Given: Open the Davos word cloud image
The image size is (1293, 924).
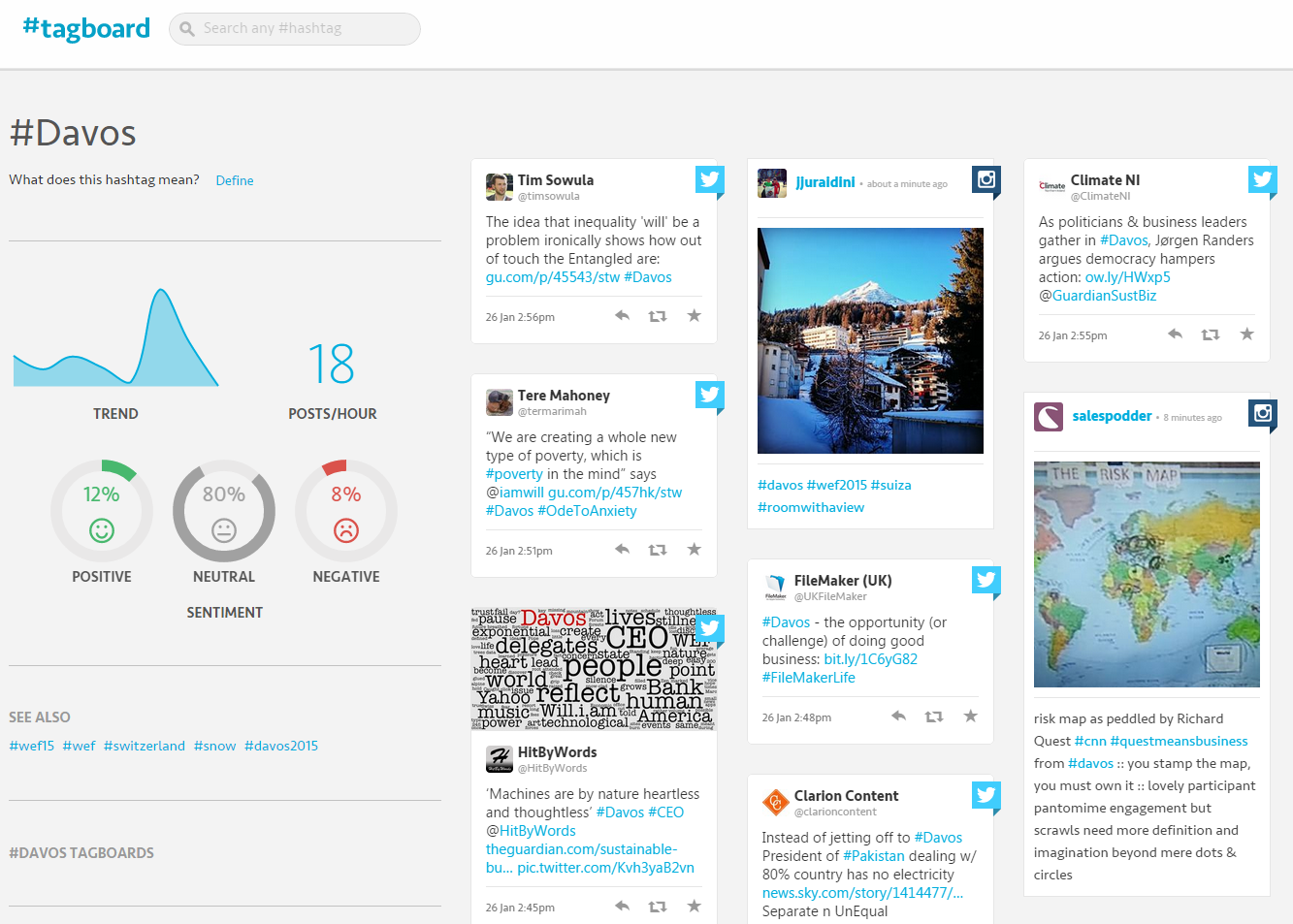Looking at the screenshot, I should tap(594, 669).
